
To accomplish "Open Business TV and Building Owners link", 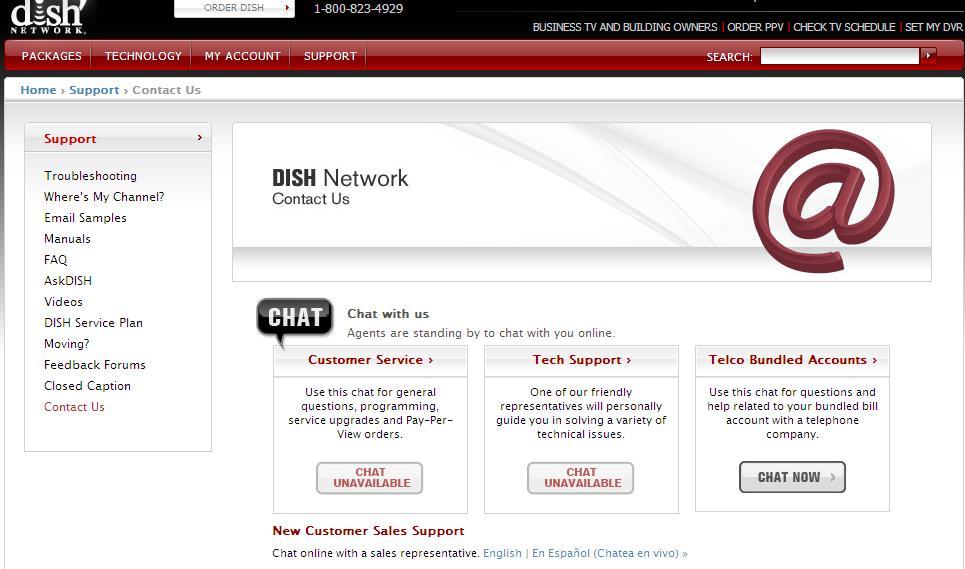I will coord(625,27).
